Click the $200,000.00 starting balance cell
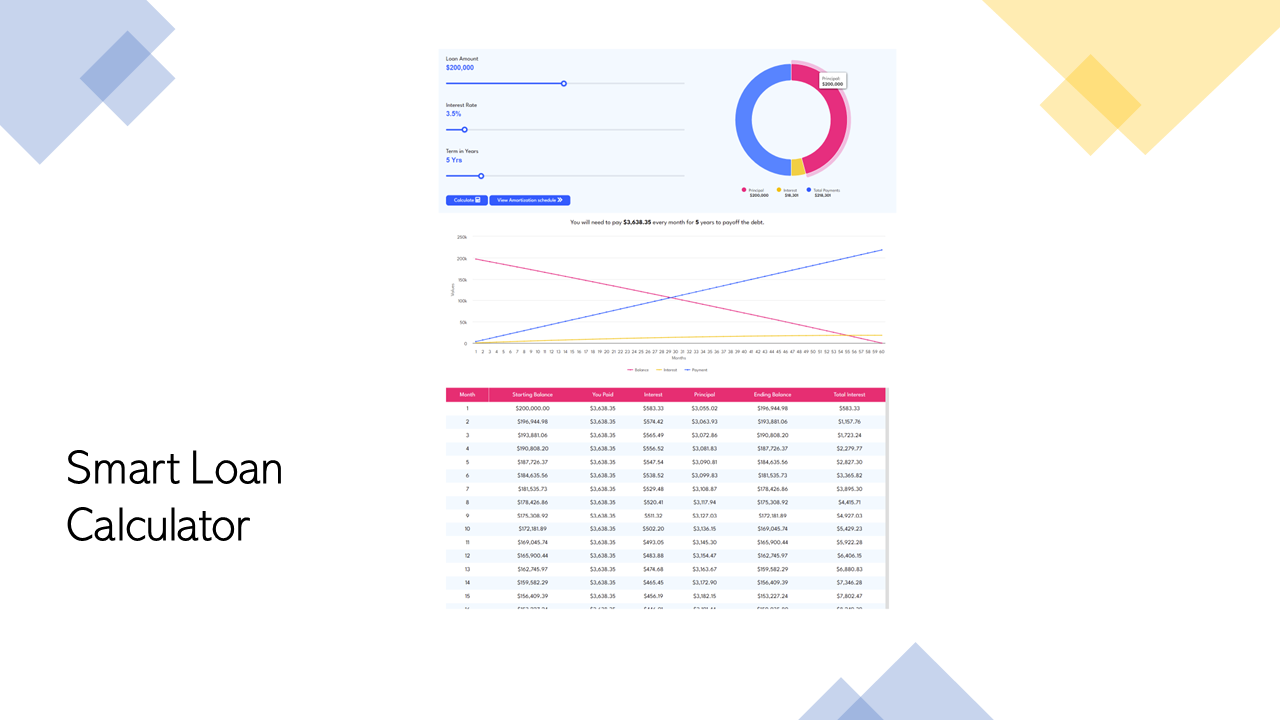Screen dimensions: 1280x720 (x=532, y=408)
